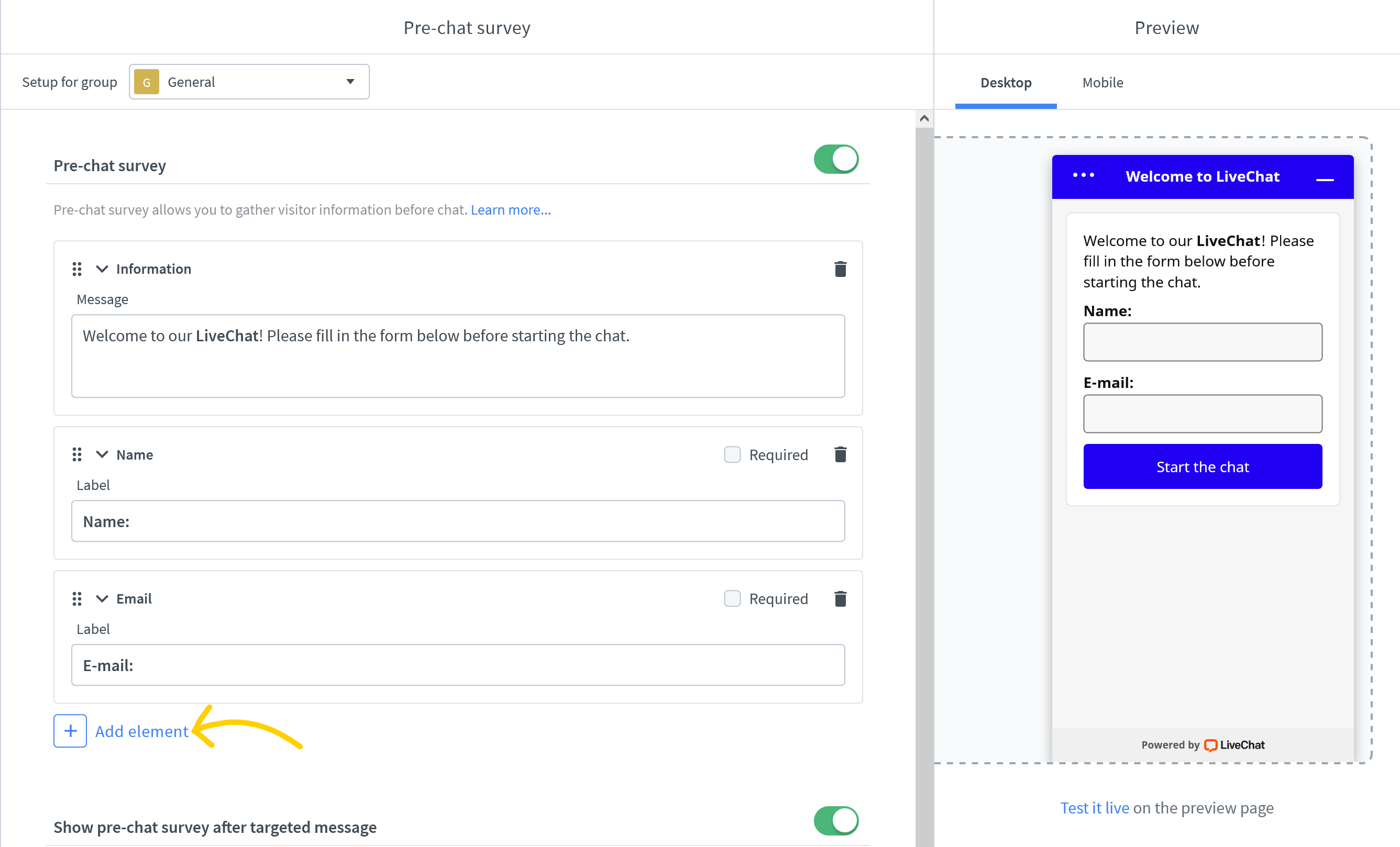Mark the Name field as Required
This screenshot has width=1400, height=847.
tap(732, 454)
